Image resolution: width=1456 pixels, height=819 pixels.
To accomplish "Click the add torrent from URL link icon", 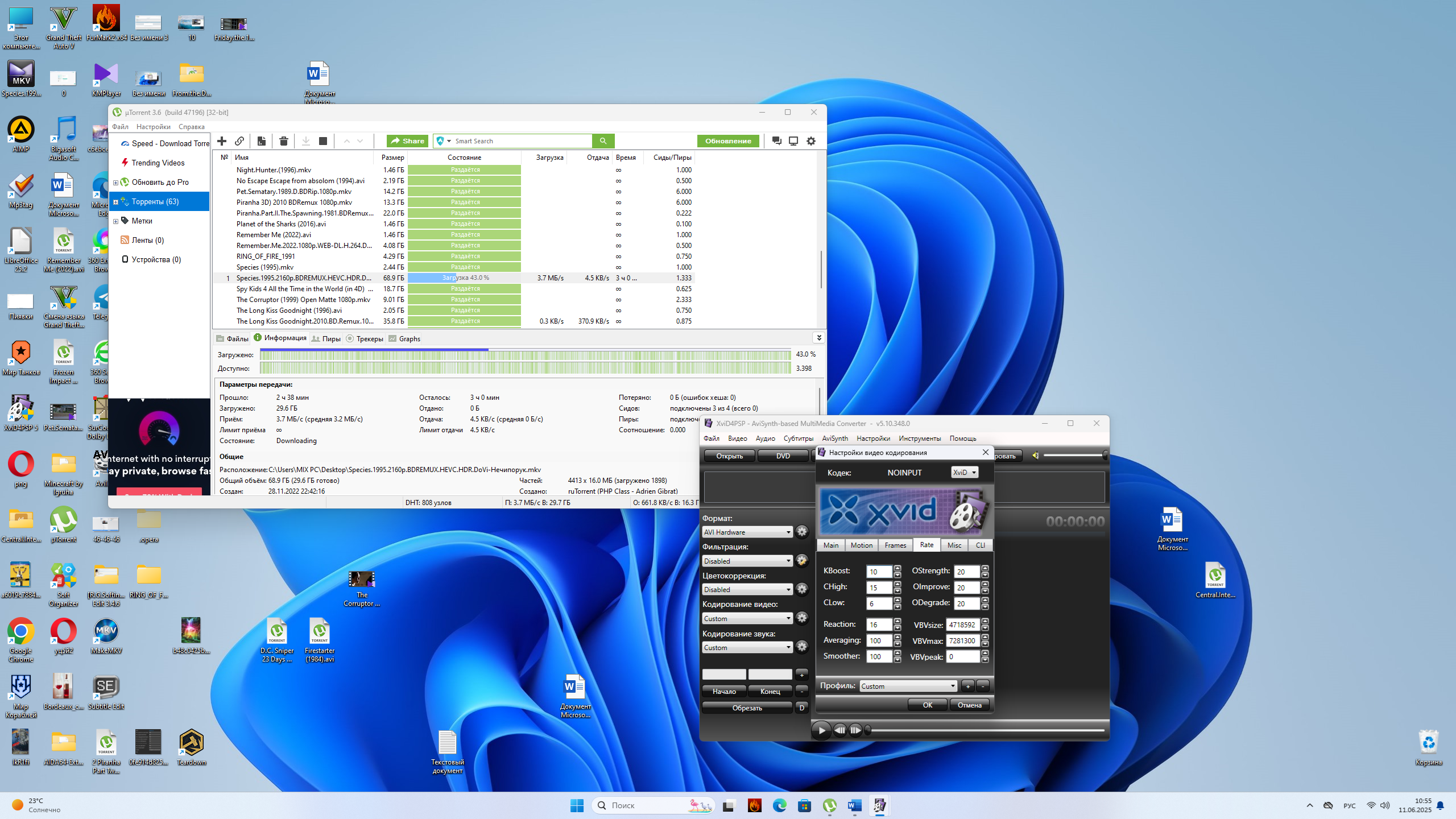I will (239, 141).
